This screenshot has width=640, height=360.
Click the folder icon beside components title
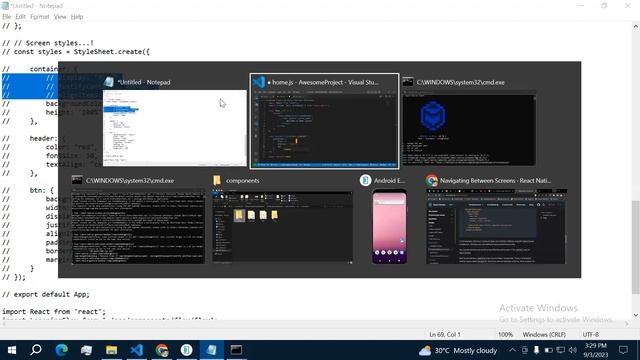(x=217, y=180)
